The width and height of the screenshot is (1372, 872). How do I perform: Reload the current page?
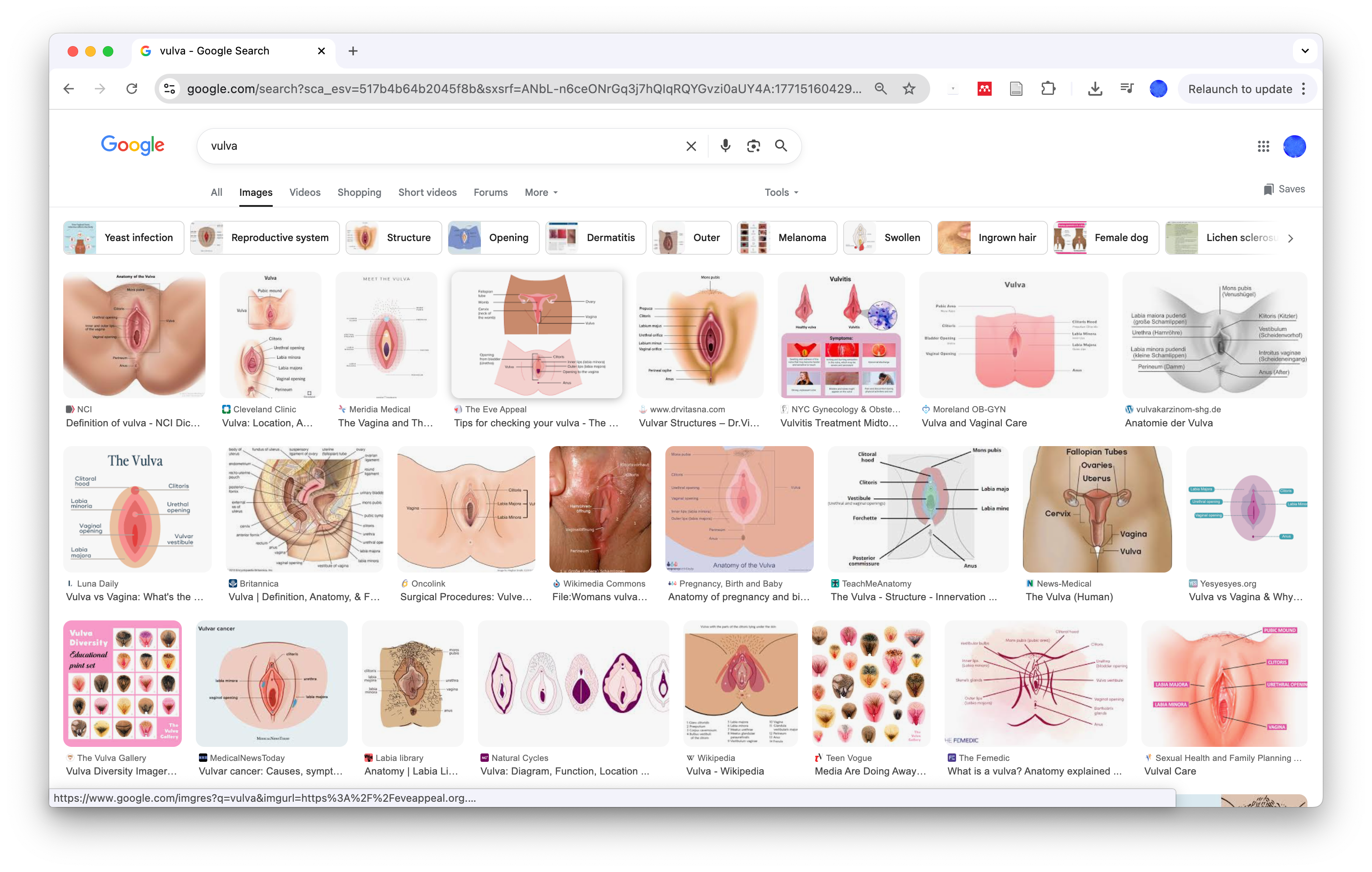pyautogui.click(x=132, y=89)
